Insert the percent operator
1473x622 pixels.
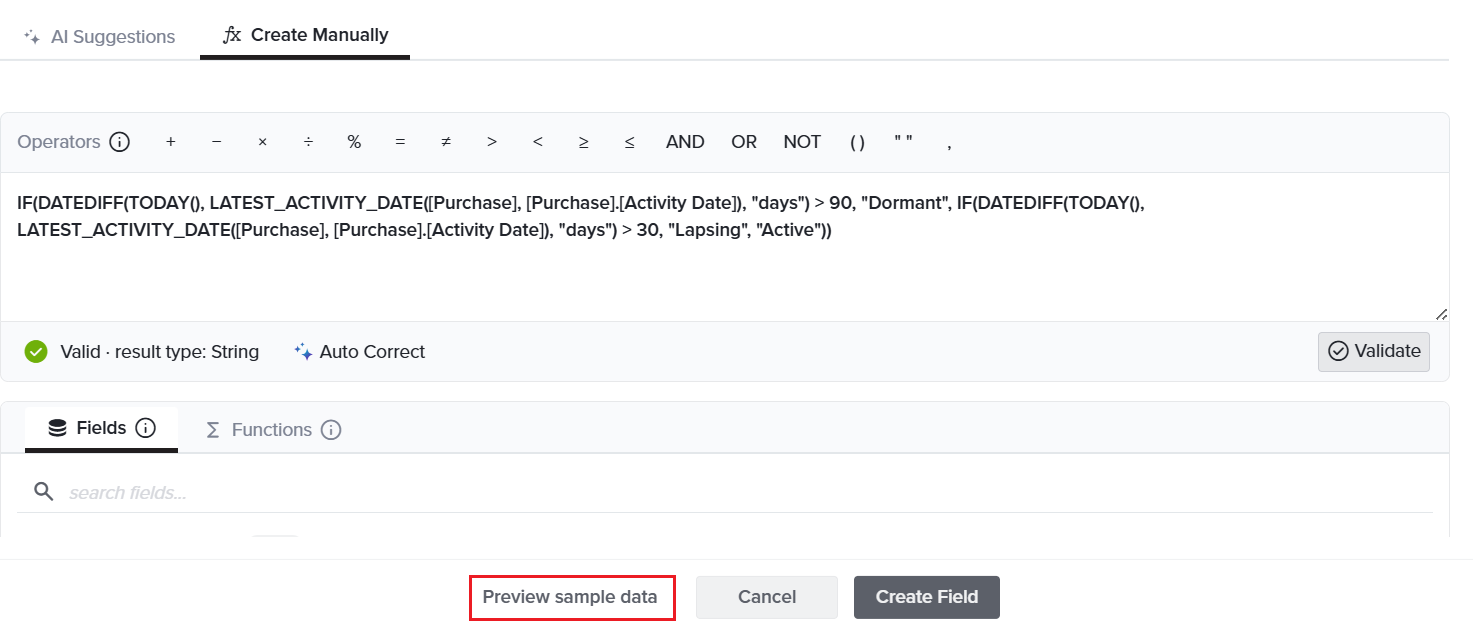tap(354, 142)
